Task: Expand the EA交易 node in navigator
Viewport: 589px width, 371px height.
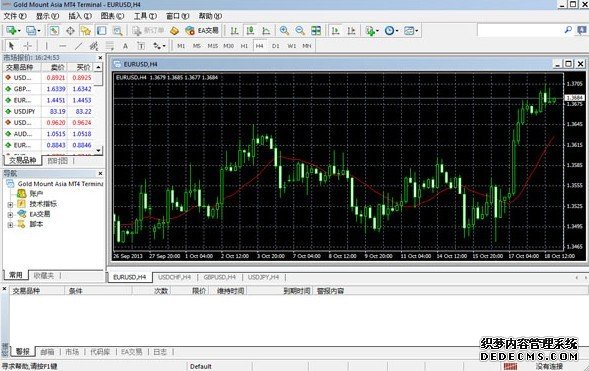Action: (x=10, y=215)
